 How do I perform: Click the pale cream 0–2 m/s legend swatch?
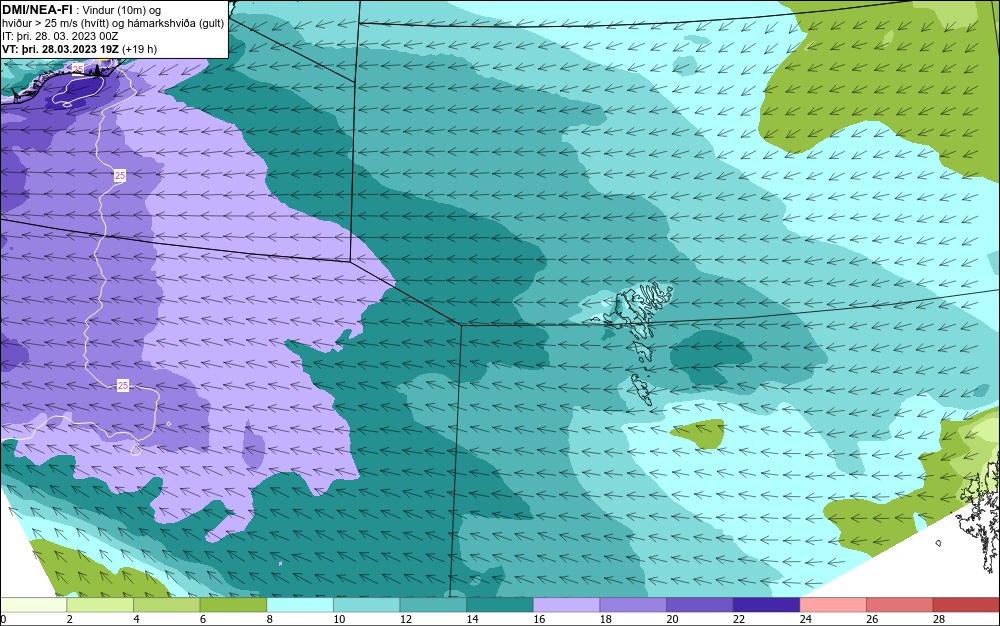(33, 604)
